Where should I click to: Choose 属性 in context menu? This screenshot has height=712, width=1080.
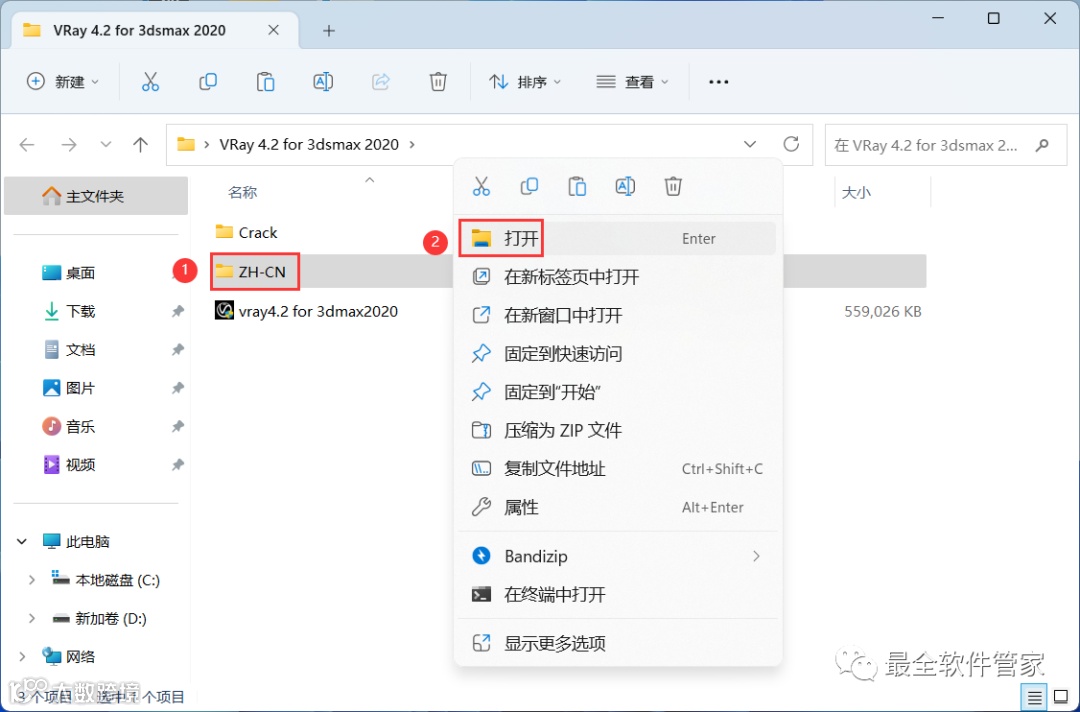618,507
